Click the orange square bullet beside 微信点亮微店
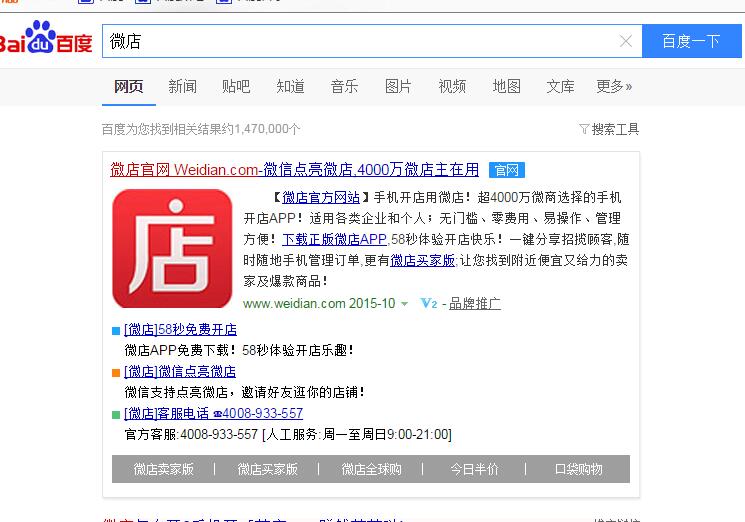 116,372
